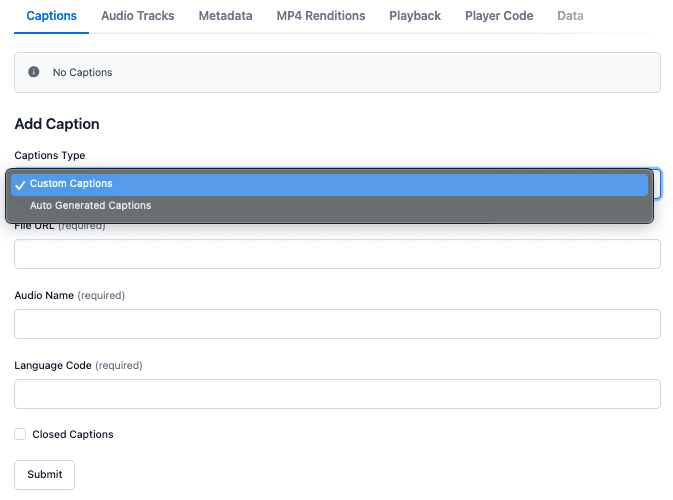Switch to the Captions tab
Image resolution: width=673 pixels, height=500 pixels.
[51, 16]
